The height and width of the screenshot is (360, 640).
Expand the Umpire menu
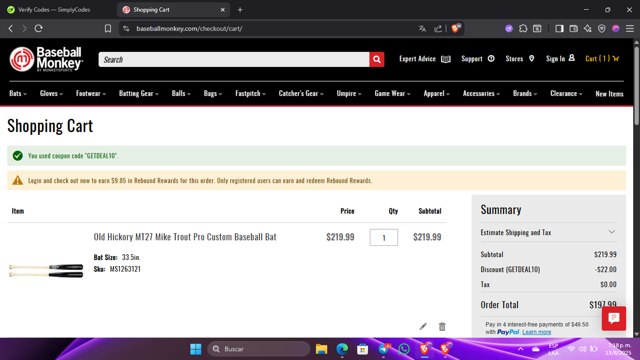pyautogui.click(x=349, y=93)
